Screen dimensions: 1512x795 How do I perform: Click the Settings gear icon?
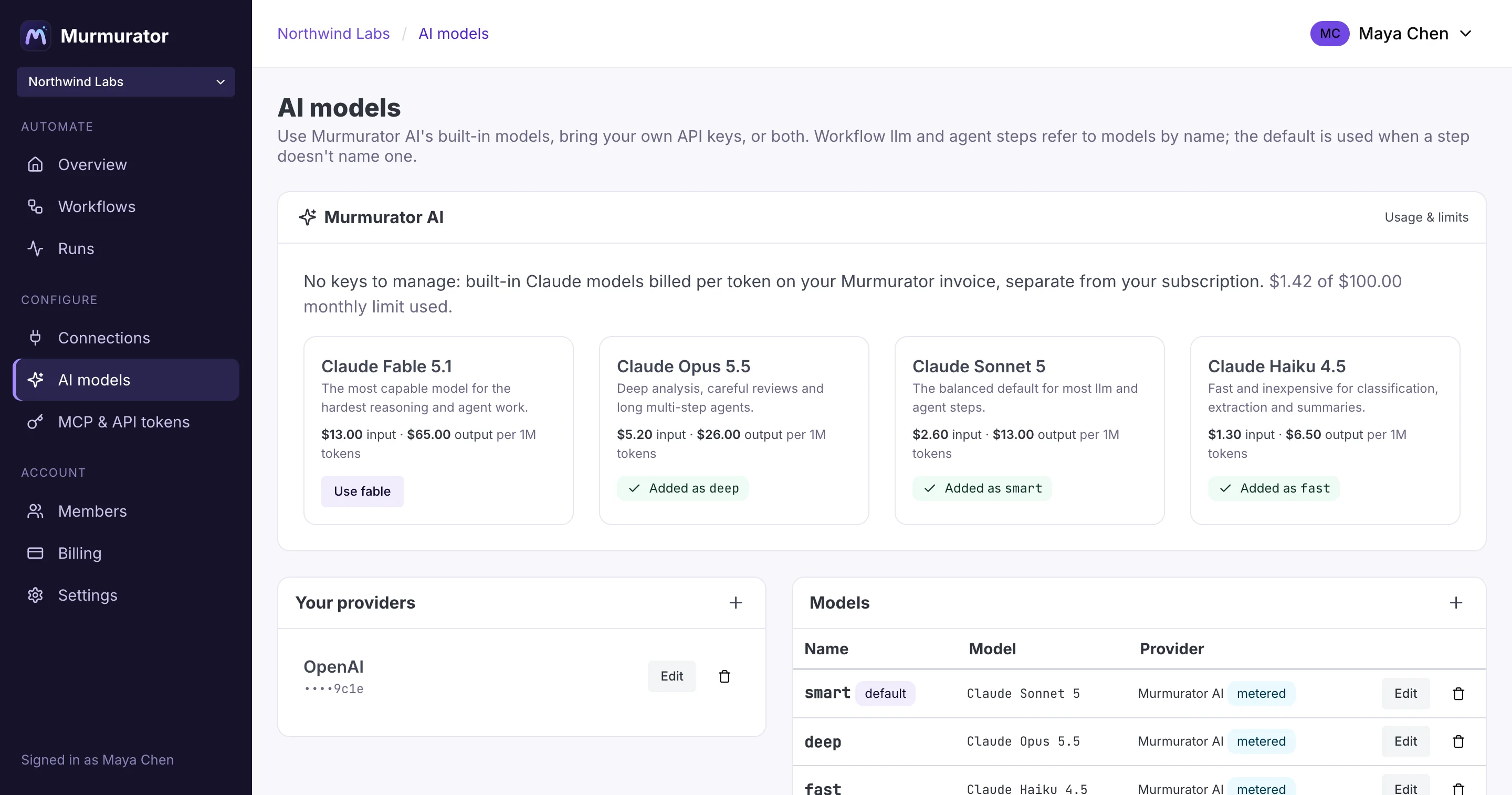click(35, 595)
